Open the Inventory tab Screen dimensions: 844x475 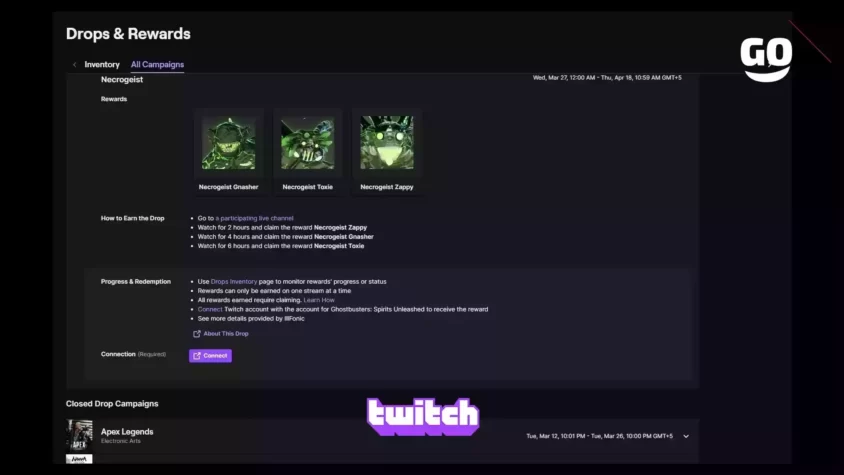click(x=102, y=65)
